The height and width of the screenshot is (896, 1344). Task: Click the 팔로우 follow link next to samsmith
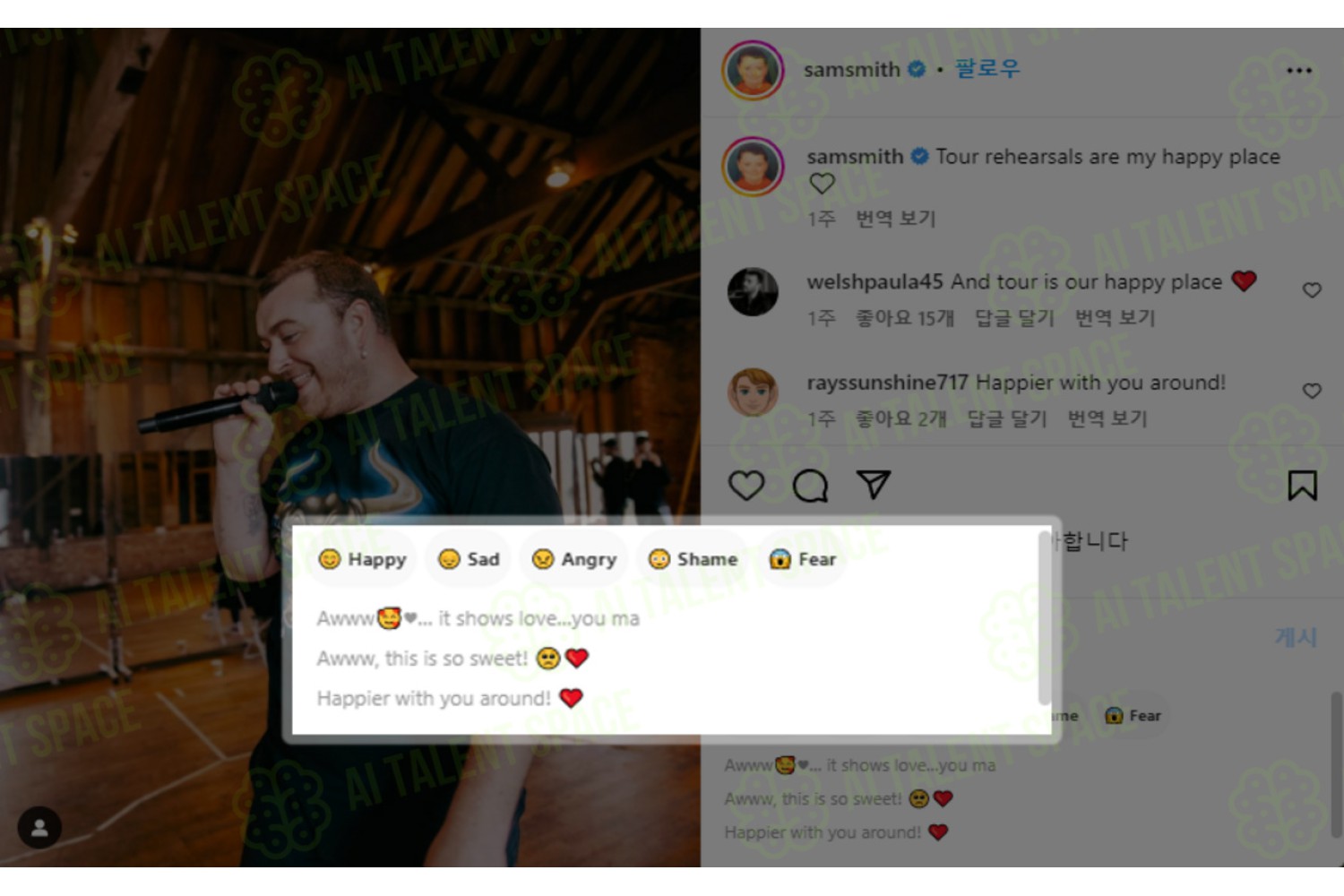pyautogui.click(x=986, y=69)
